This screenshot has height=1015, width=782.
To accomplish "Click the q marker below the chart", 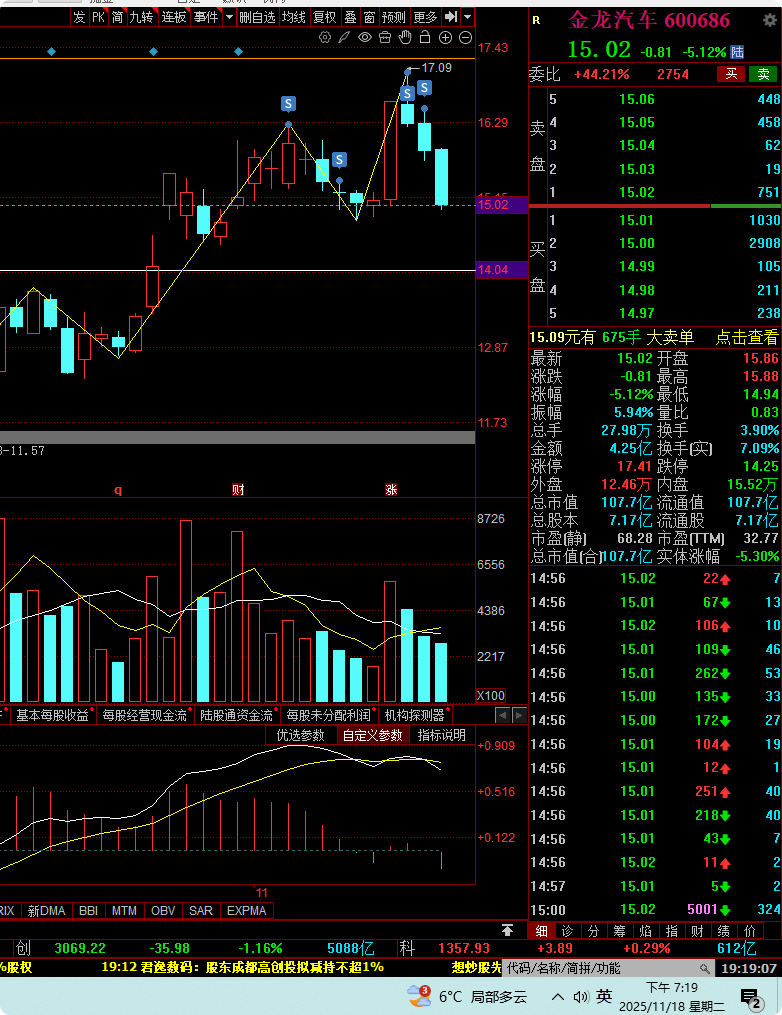I will pyautogui.click(x=118, y=490).
